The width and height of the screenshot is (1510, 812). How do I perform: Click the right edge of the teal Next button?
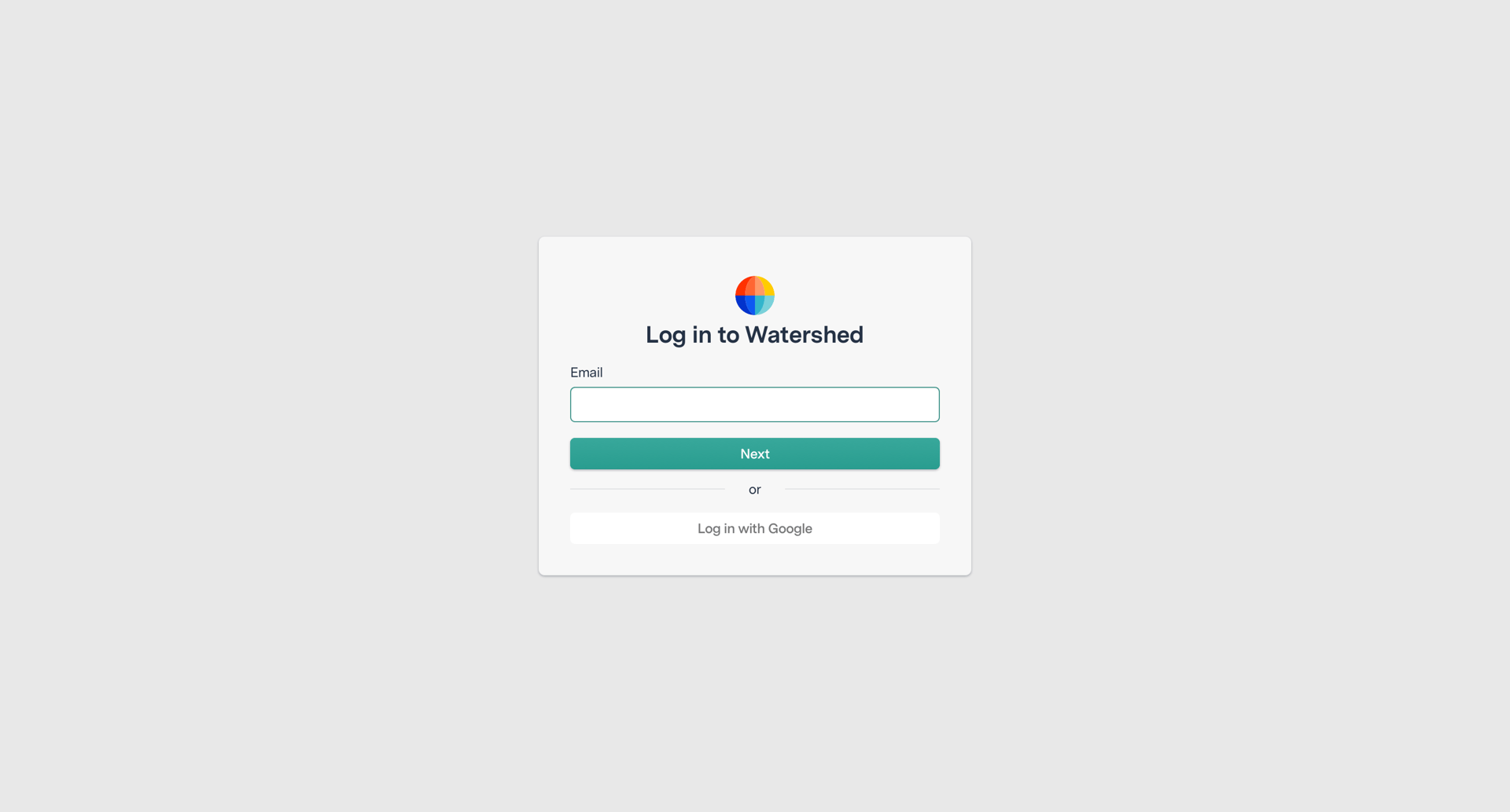(x=932, y=454)
